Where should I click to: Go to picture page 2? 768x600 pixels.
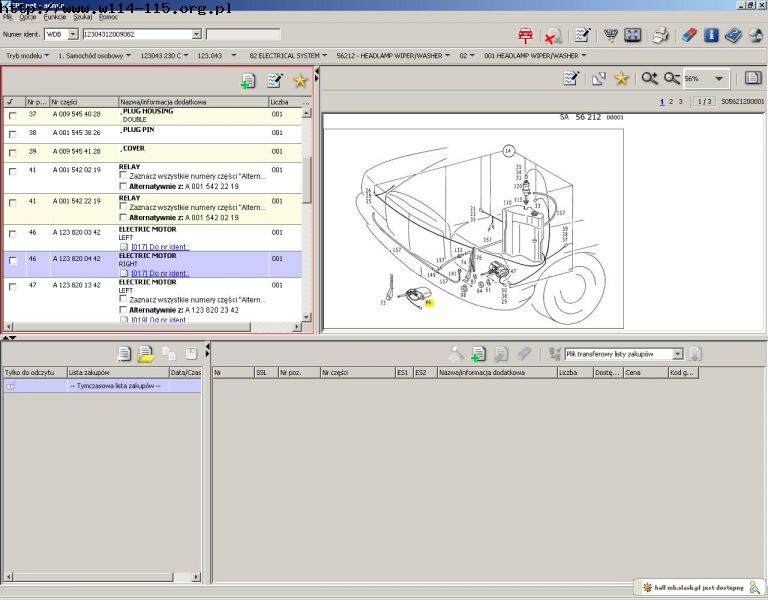[671, 101]
